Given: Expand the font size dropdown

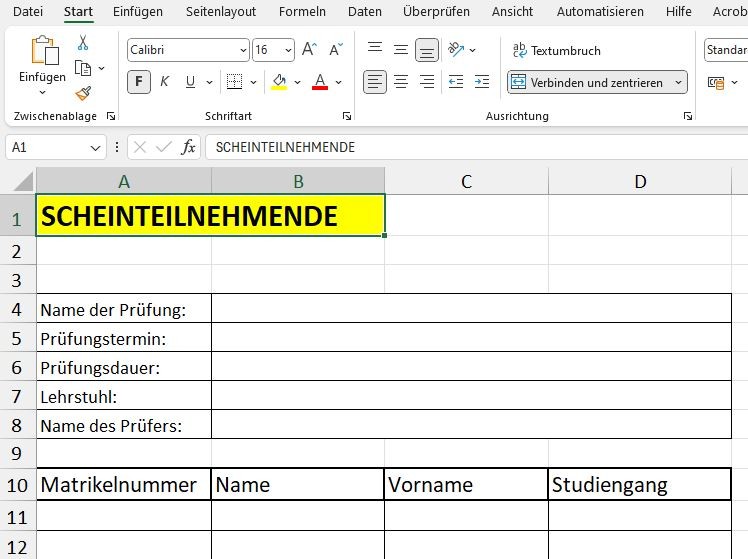Looking at the screenshot, I should [x=288, y=50].
